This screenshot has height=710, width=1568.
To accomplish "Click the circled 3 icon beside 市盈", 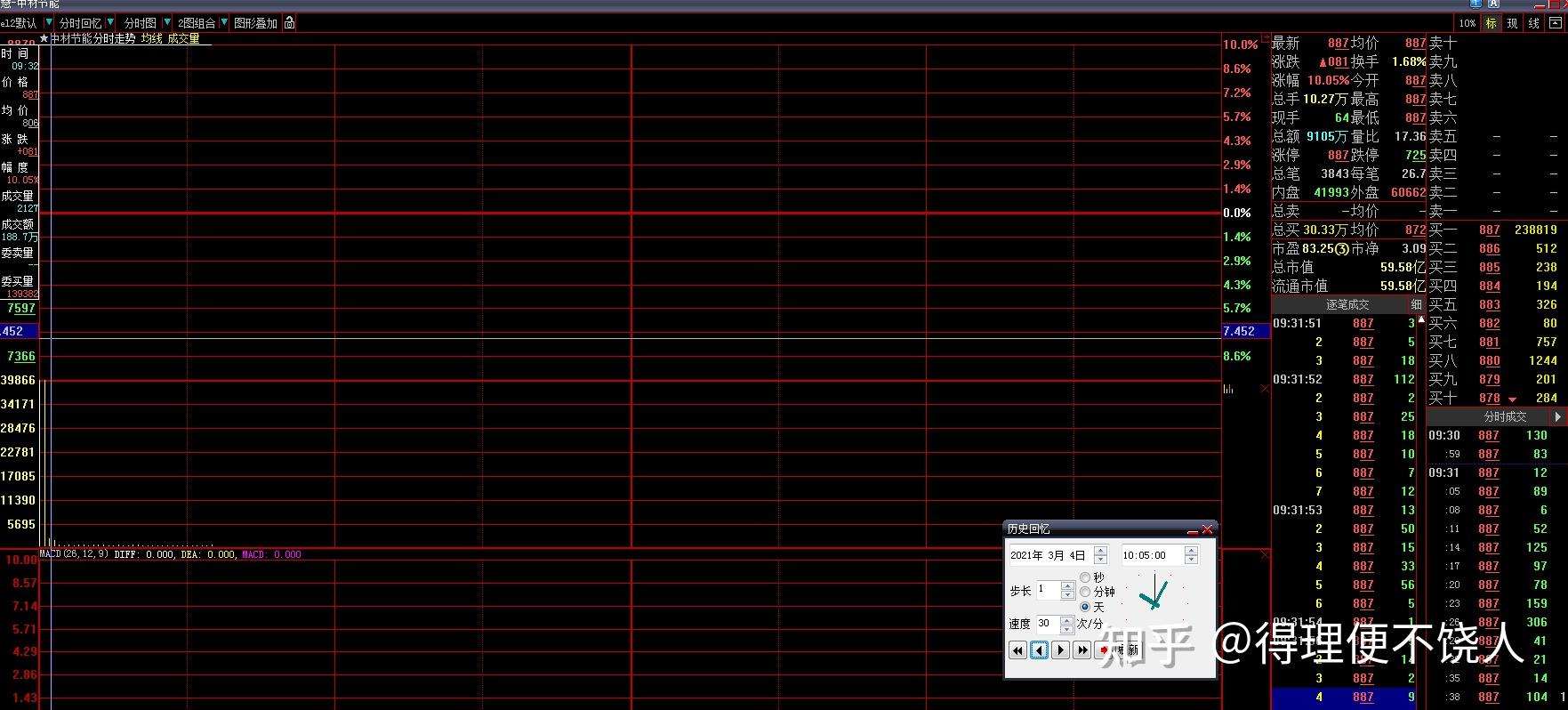I will coord(1342,249).
